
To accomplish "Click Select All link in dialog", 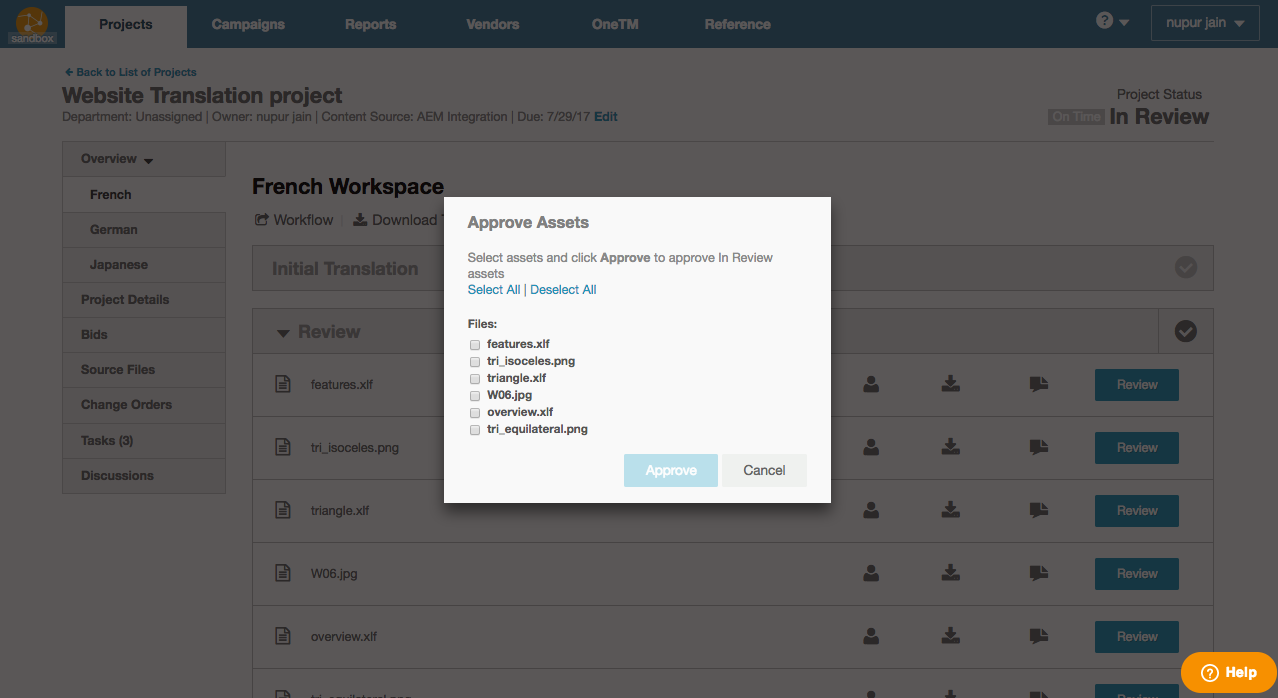I will [494, 290].
